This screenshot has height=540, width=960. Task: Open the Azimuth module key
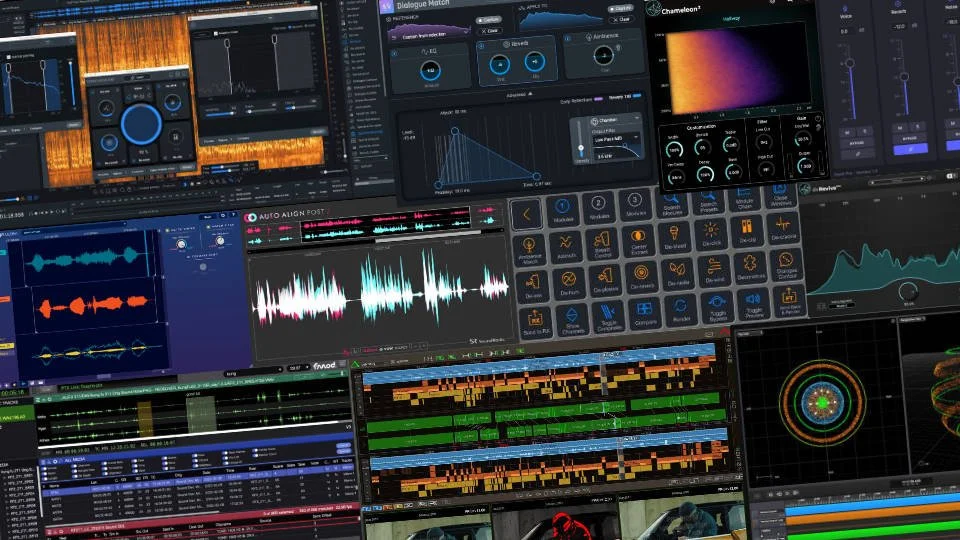point(566,247)
